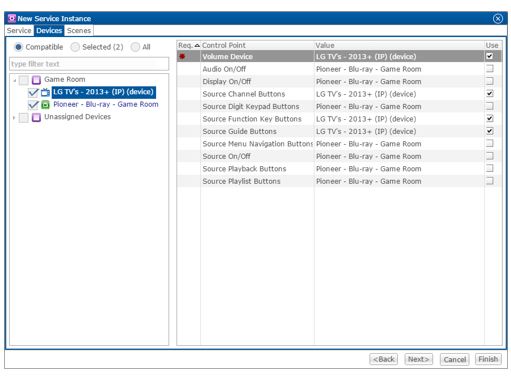Check Use for Source Playback Buttons
This screenshot has width=511, height=377.
pos(489,168)
